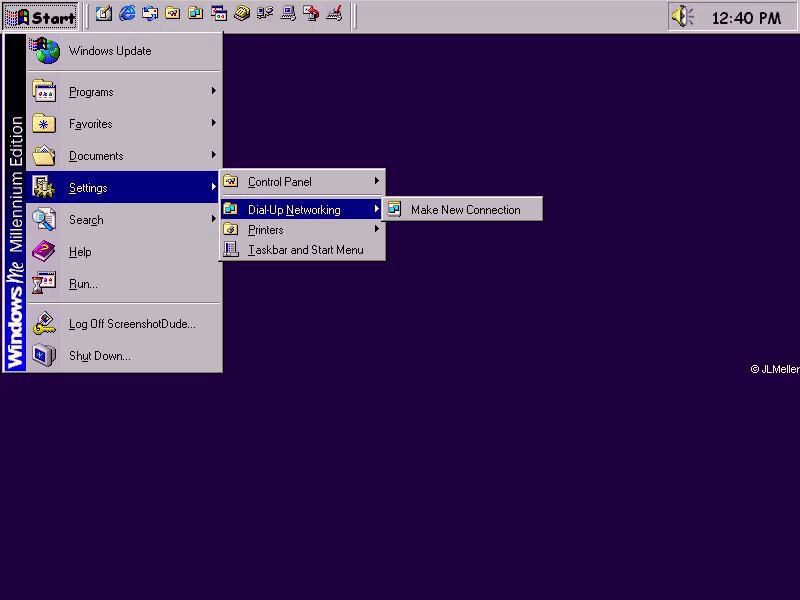Select the highlighted Settings menu item
Image resolution: width=800 pixels, height=600 pixels.
[123, 187]
